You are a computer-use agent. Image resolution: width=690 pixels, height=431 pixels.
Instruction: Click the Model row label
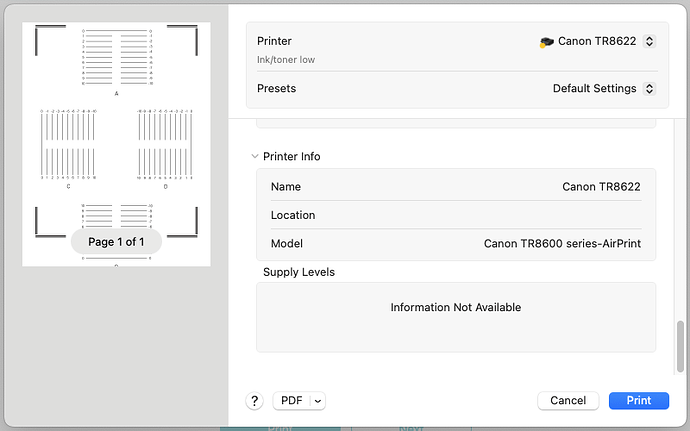click(286, 243)
